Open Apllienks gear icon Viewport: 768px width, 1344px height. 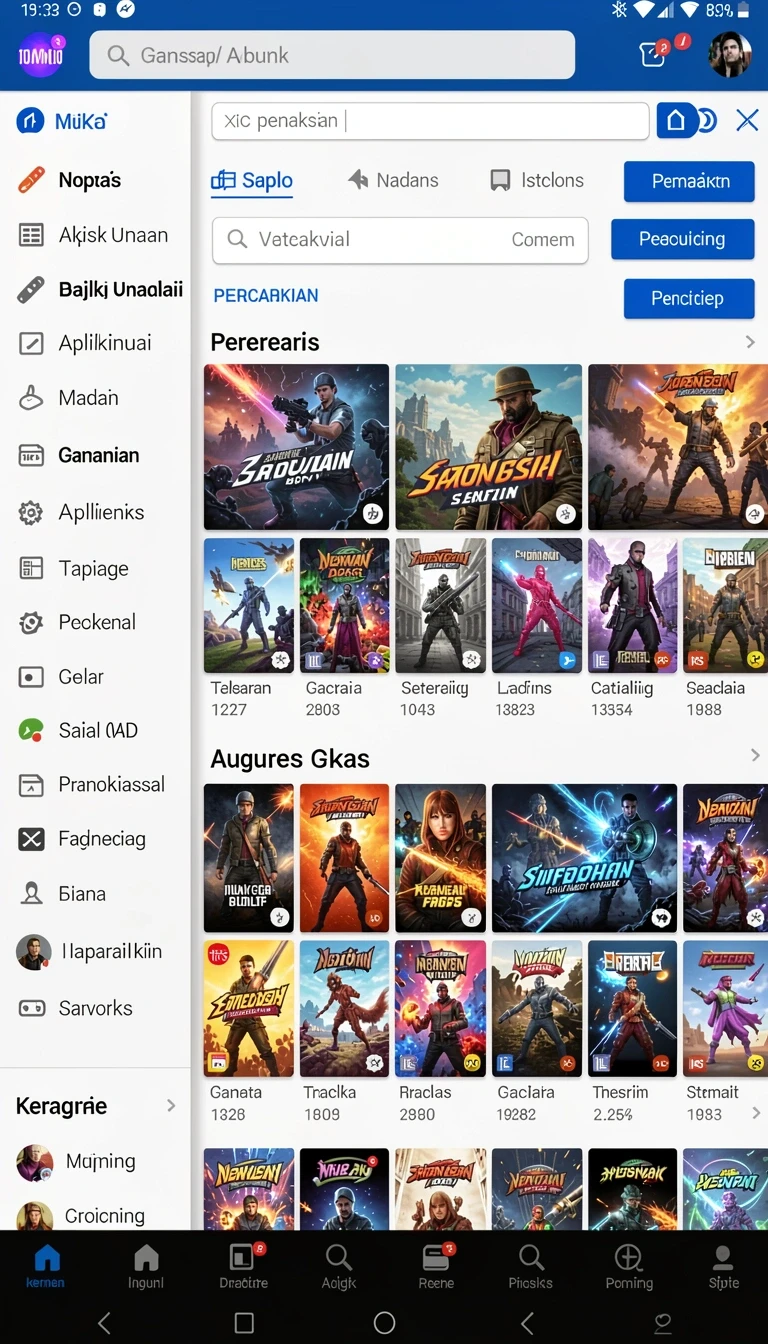click(31, 513)
